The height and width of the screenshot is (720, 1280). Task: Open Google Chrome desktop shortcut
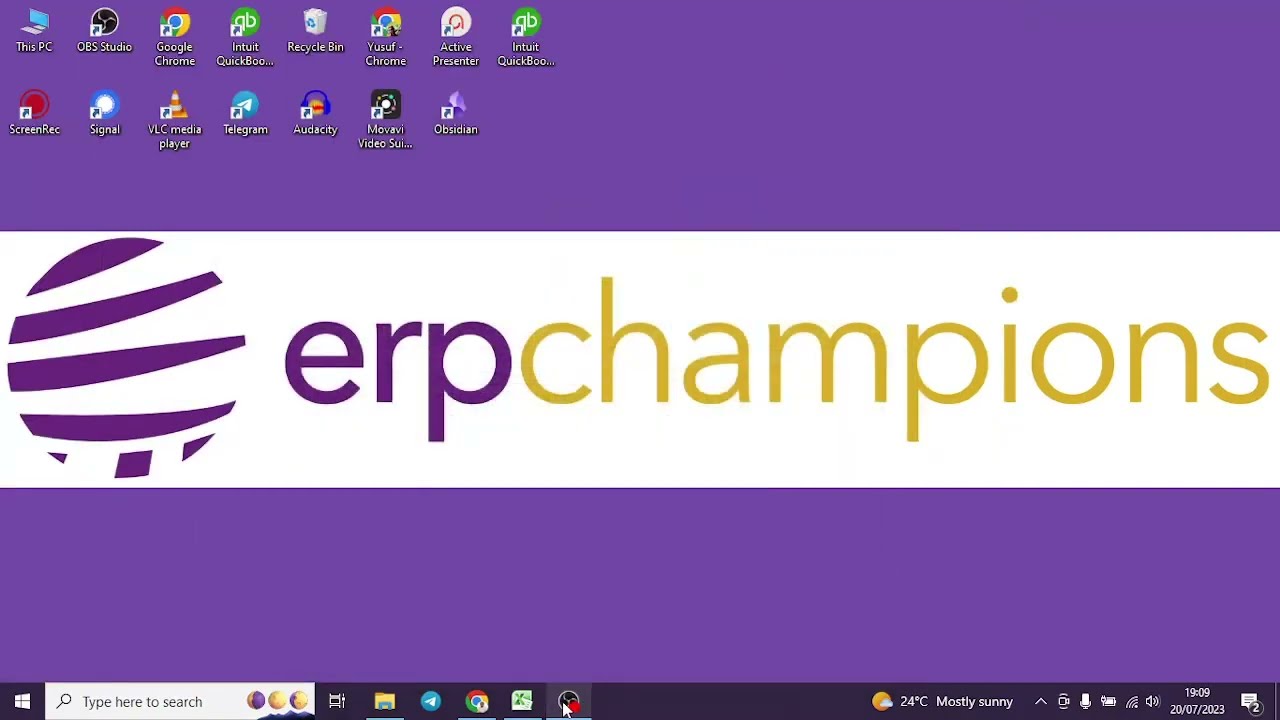(x=175, y=38)
